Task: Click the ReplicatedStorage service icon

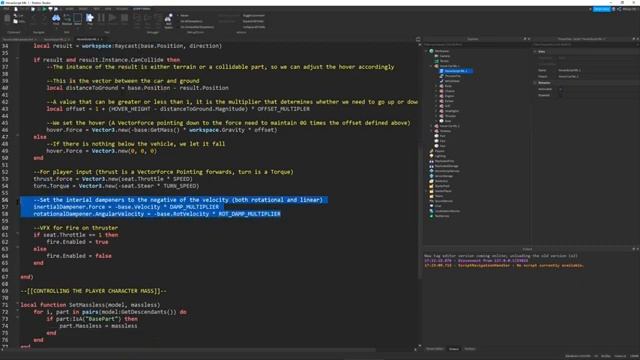Action: pos(431,166)
